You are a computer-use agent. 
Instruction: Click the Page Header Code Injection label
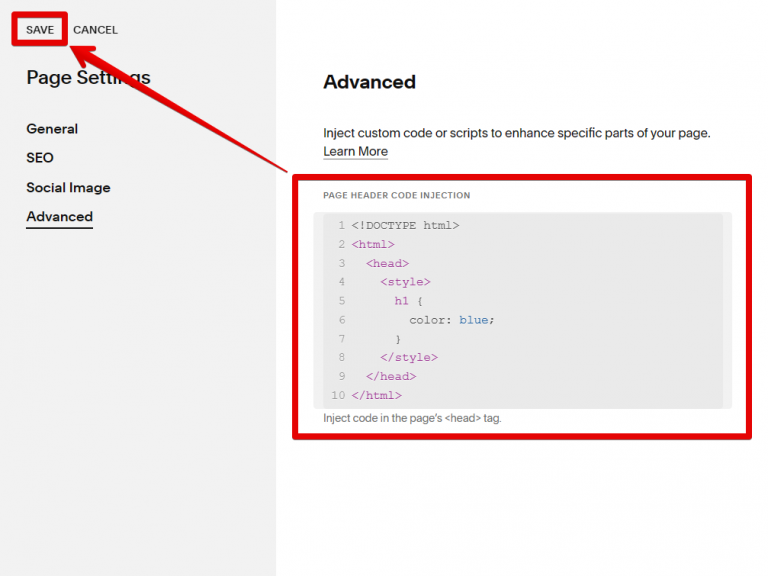click(396, 196)
